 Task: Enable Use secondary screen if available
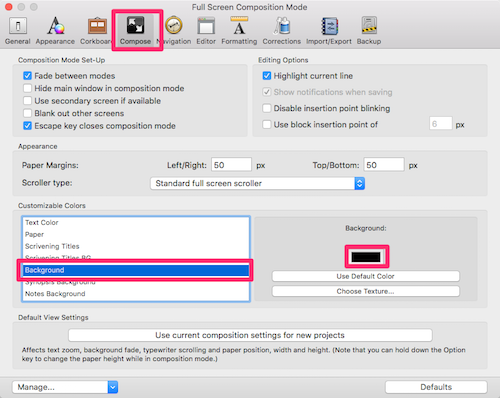pos(27,101)
